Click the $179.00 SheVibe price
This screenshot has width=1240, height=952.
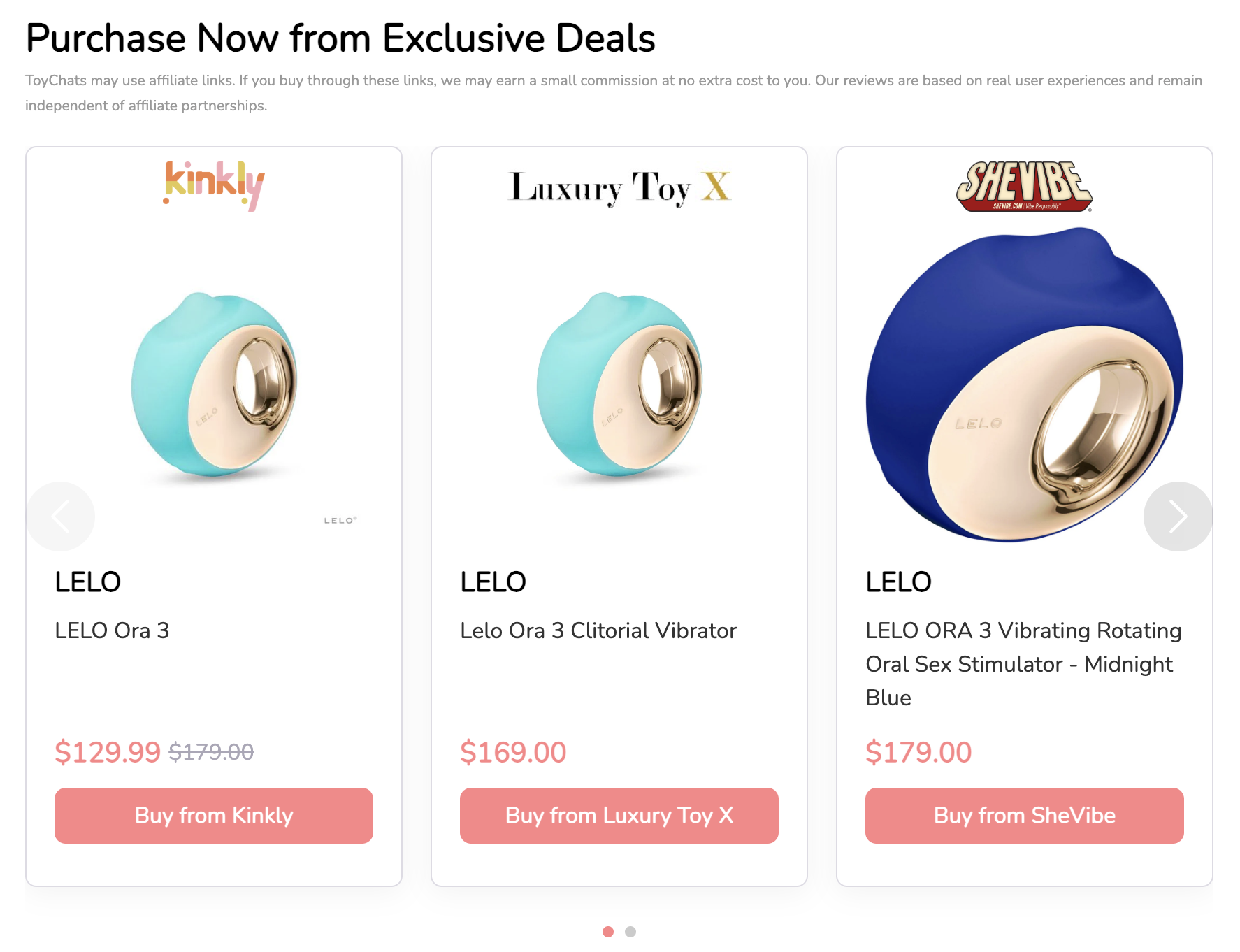(x=918, y=752)
